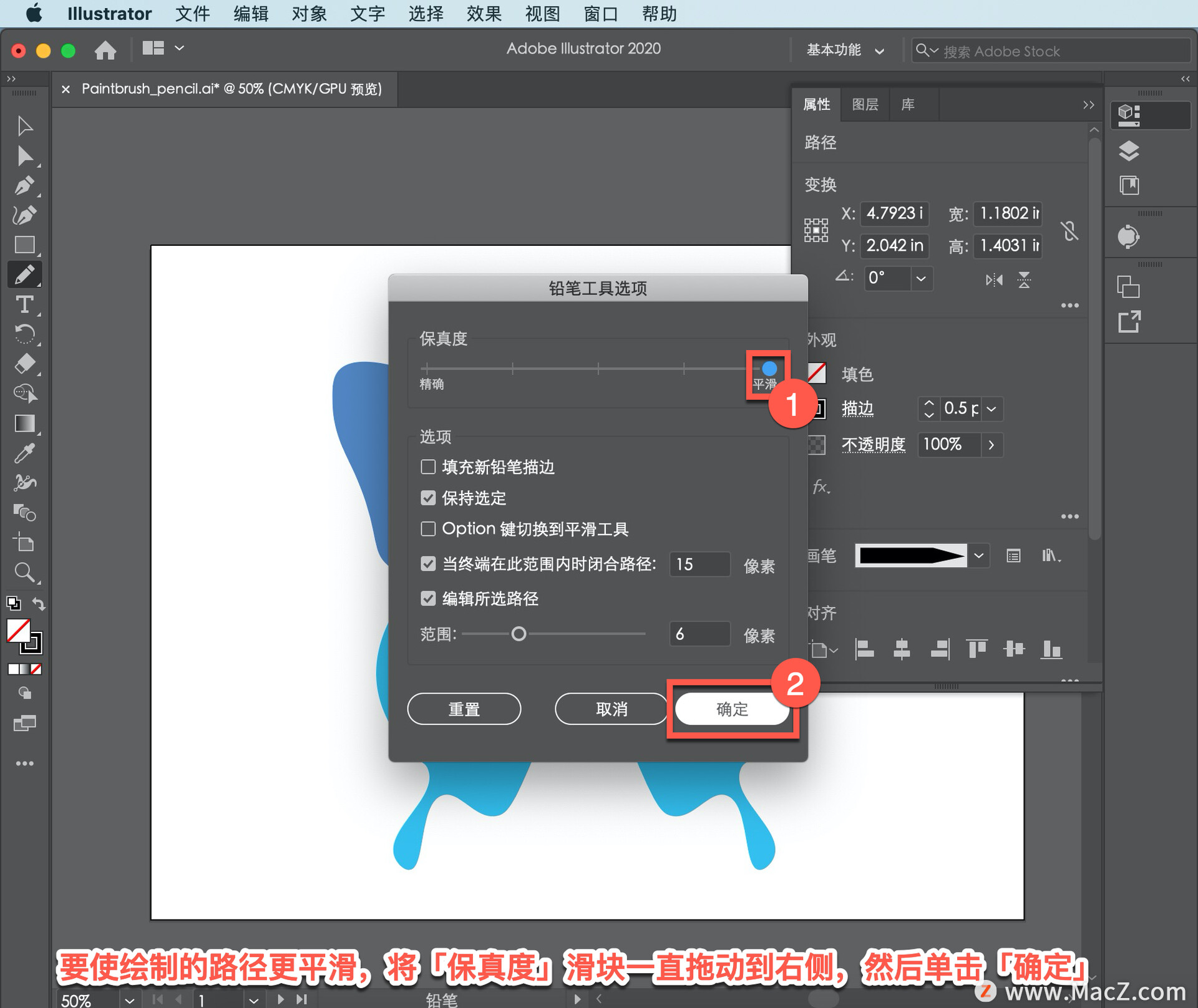This screenshot has width=1198, height=1008.
Task: Select the Gradient tool
Action: point(24,424)
